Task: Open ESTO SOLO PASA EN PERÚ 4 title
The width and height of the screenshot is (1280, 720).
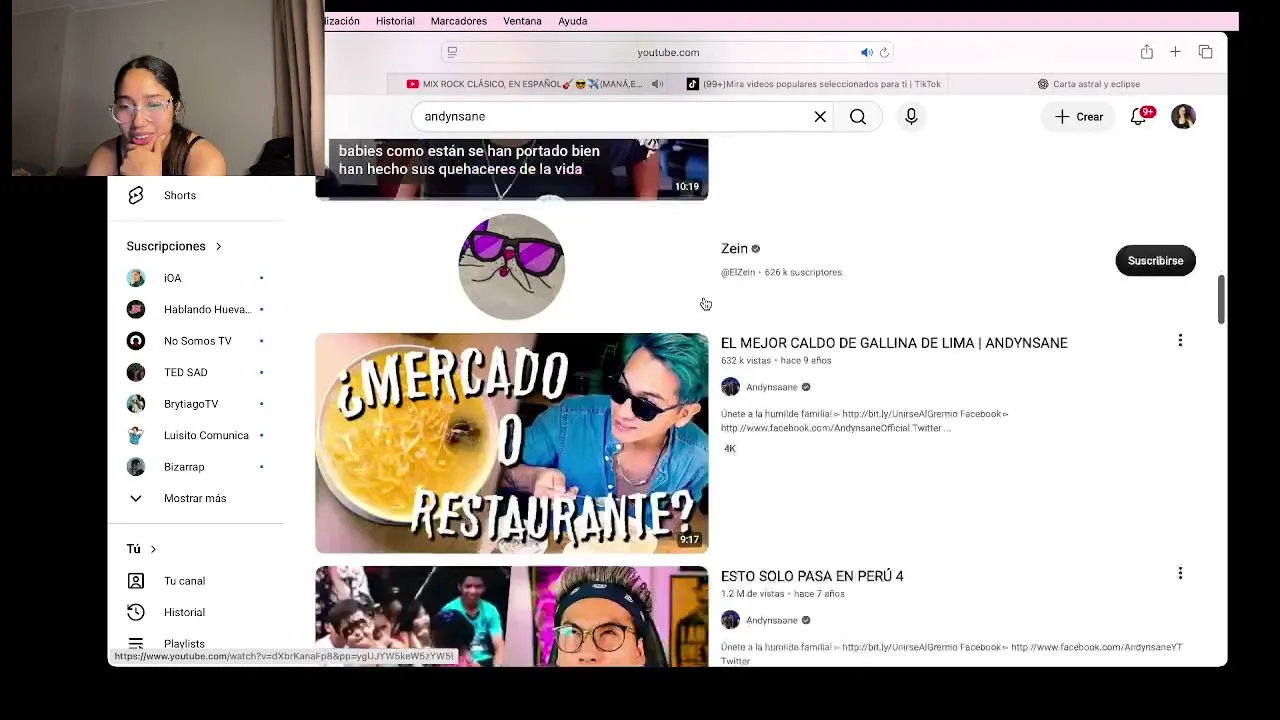Action: tap(812, 576)
